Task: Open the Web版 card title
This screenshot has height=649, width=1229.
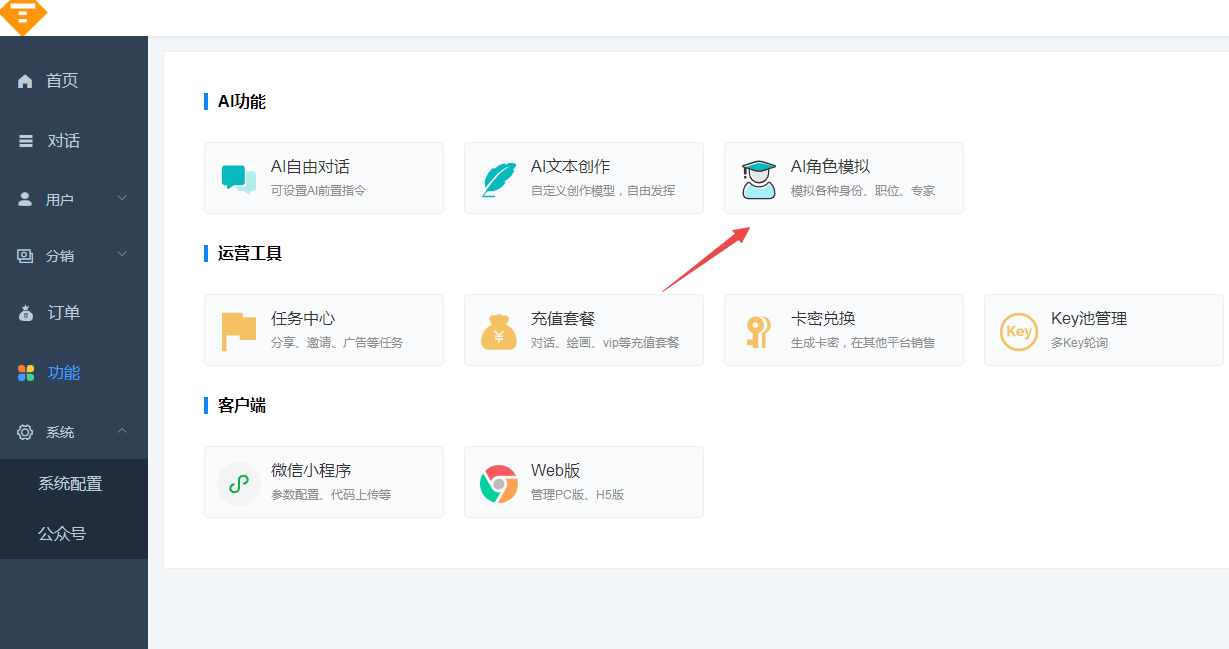Action: (555, 471)
